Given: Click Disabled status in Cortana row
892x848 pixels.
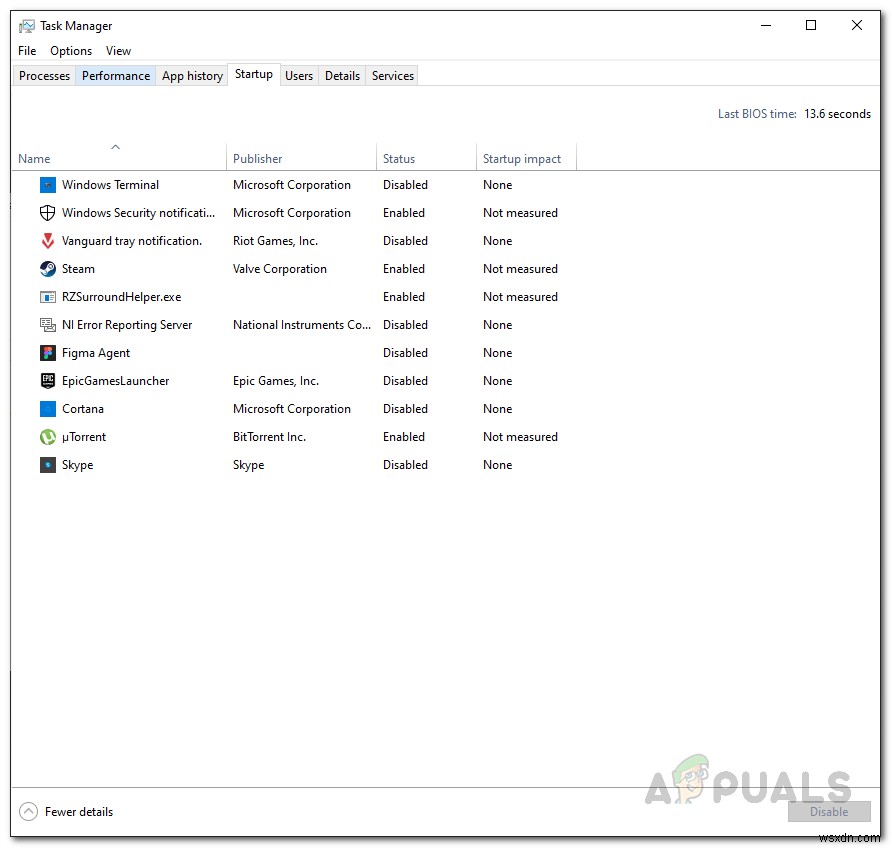Looking at the screenshot, I should (405, 408).
